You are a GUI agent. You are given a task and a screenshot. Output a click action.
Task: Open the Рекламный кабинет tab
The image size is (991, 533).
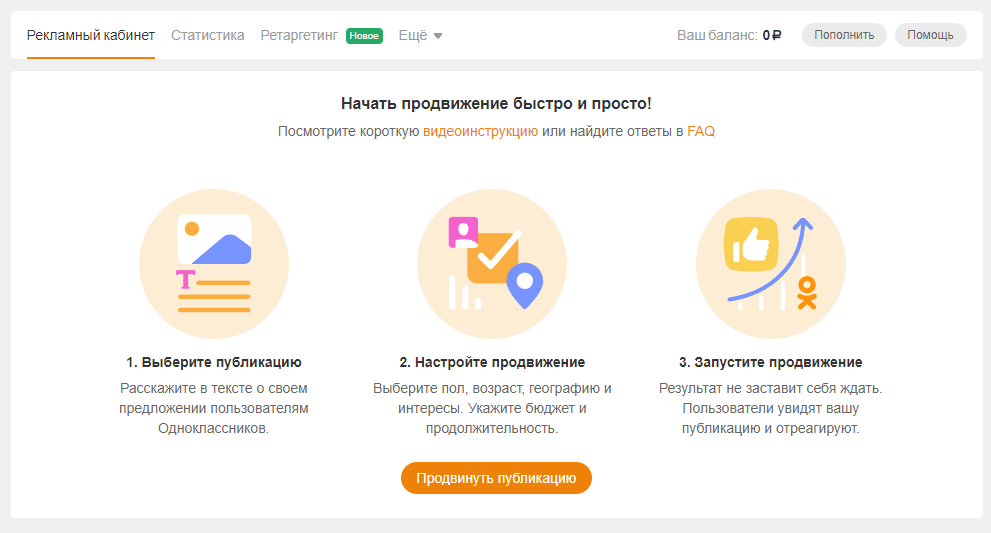[90, 35]
